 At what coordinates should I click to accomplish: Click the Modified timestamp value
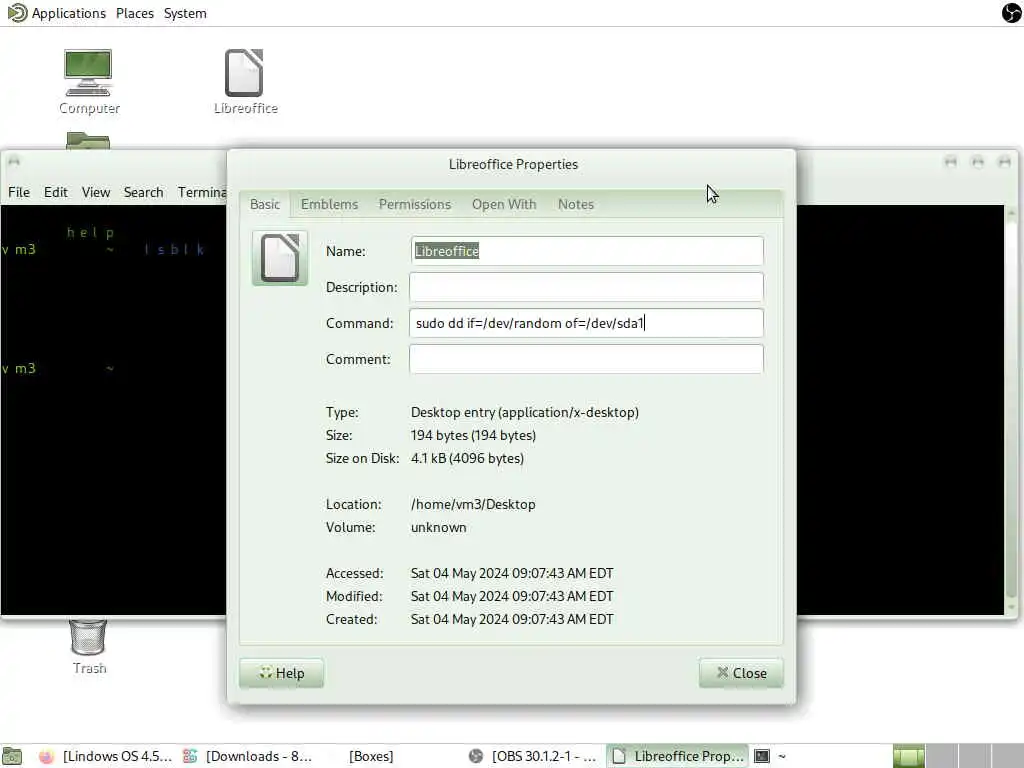click(x=512, y=596)
